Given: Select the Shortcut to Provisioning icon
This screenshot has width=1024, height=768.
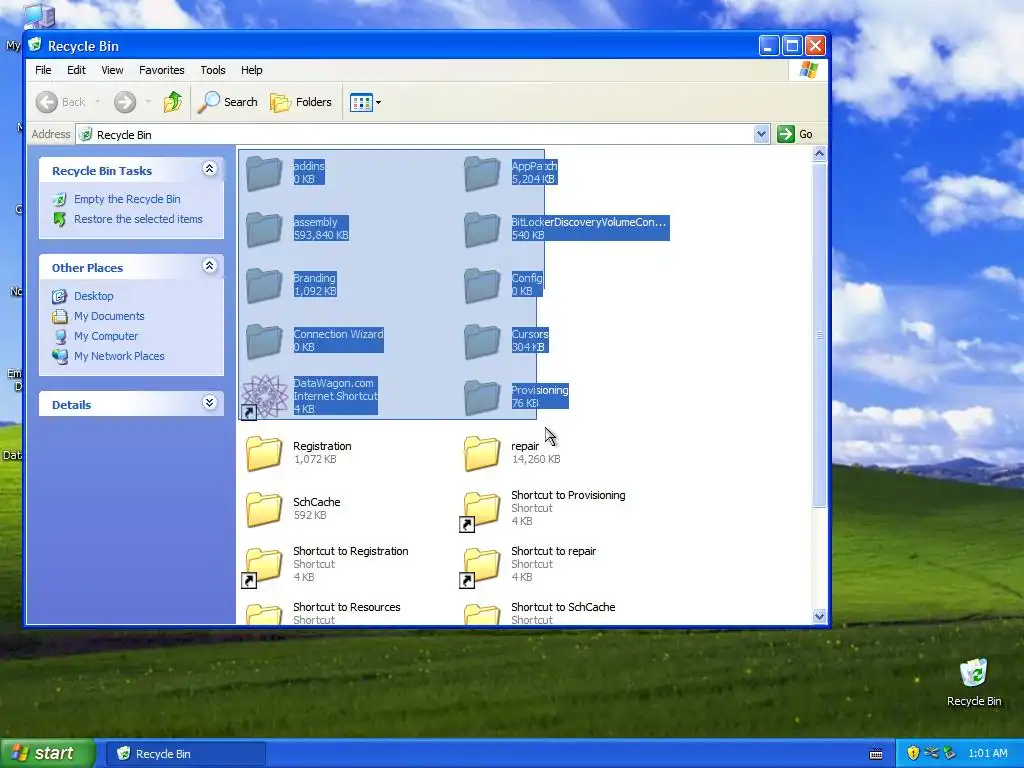Looking at the screenshot, I should 481,510.
